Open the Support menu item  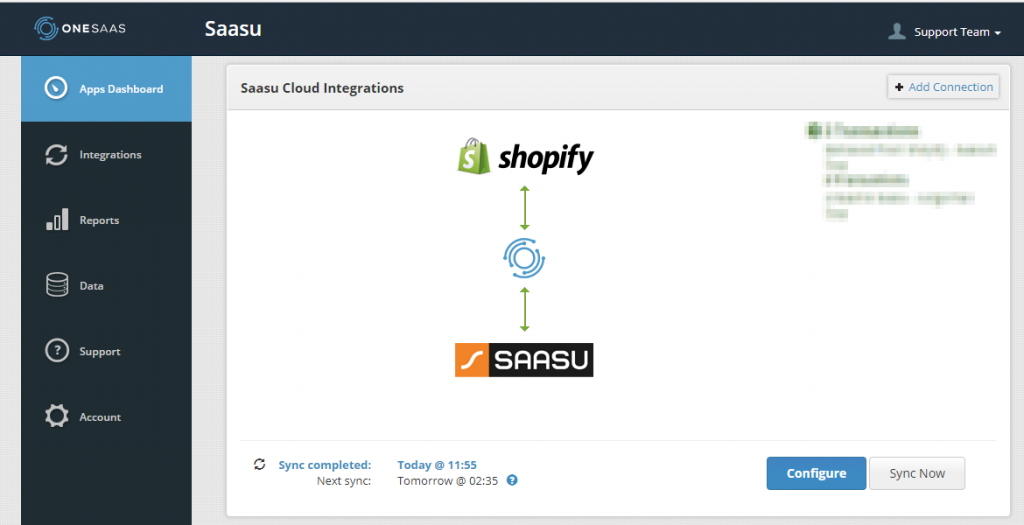106,351
